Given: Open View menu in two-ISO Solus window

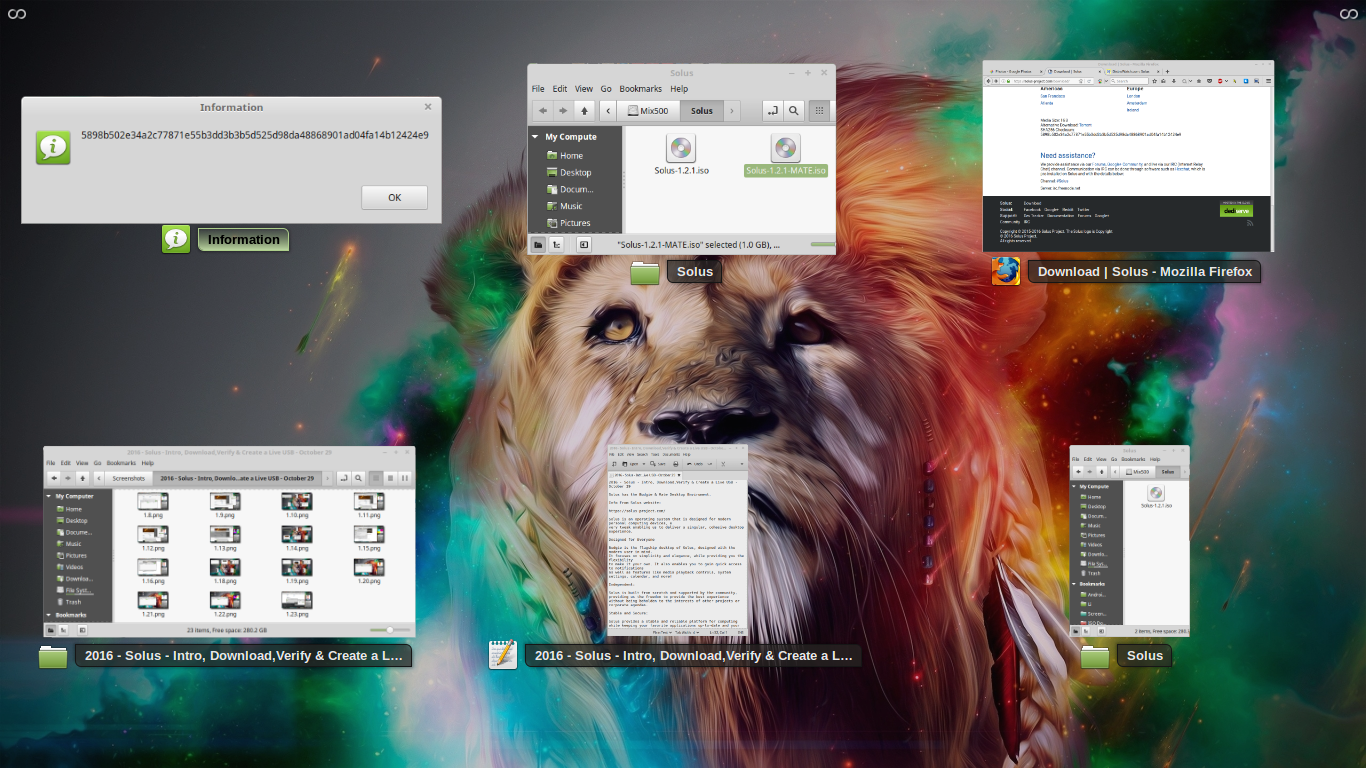Looking at the screenshot, I should [584, 88].
